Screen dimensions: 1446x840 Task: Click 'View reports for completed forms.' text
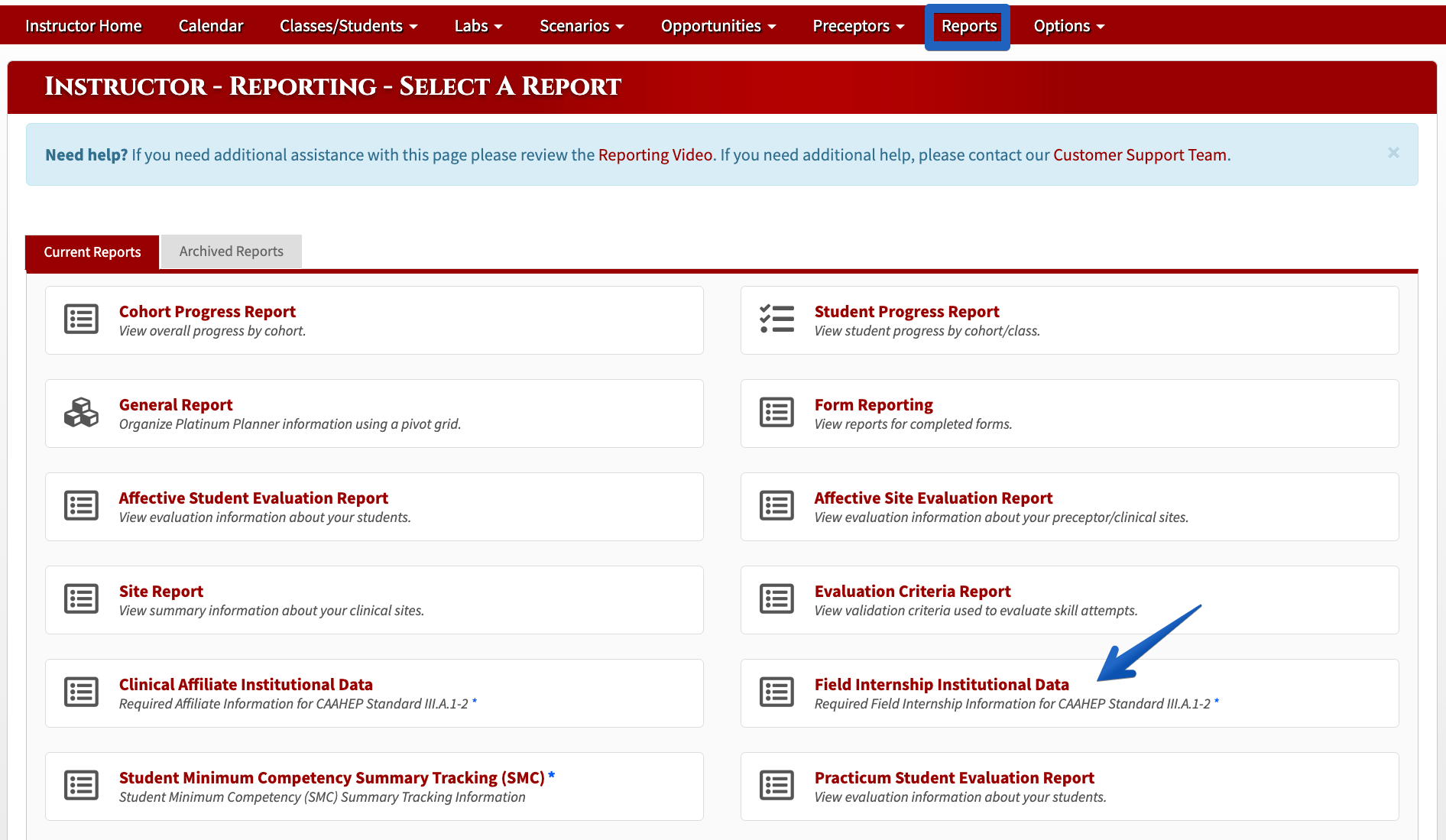pos(913,424)
